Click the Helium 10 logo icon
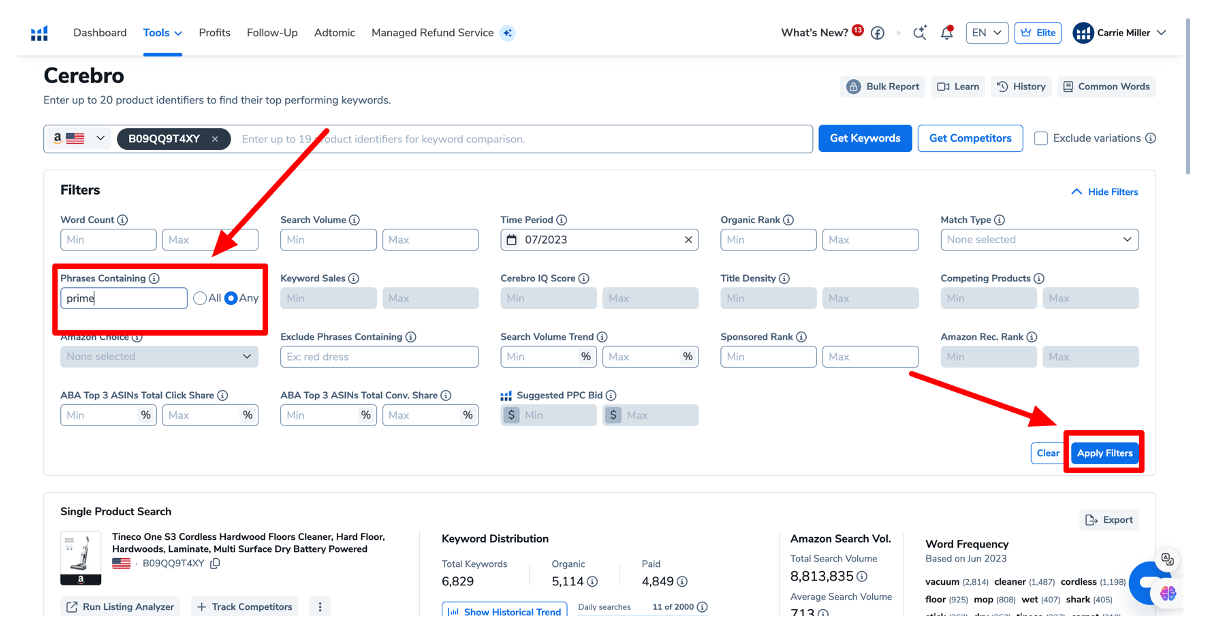Image resolution: width=1213 pixels, height=636 pixels. click(x=39, y=33)
